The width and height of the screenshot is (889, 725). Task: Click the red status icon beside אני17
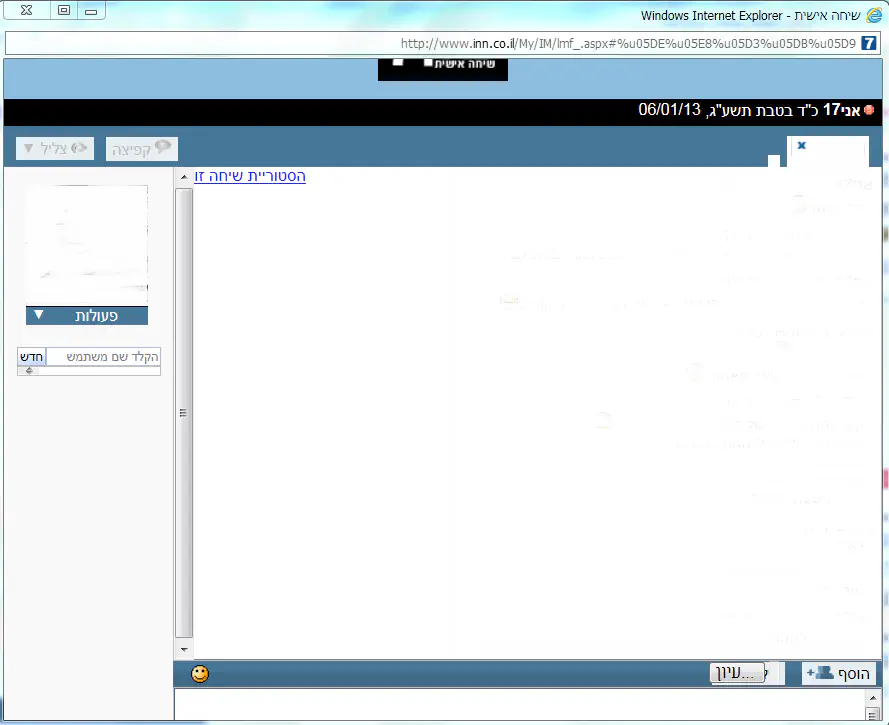869,110
